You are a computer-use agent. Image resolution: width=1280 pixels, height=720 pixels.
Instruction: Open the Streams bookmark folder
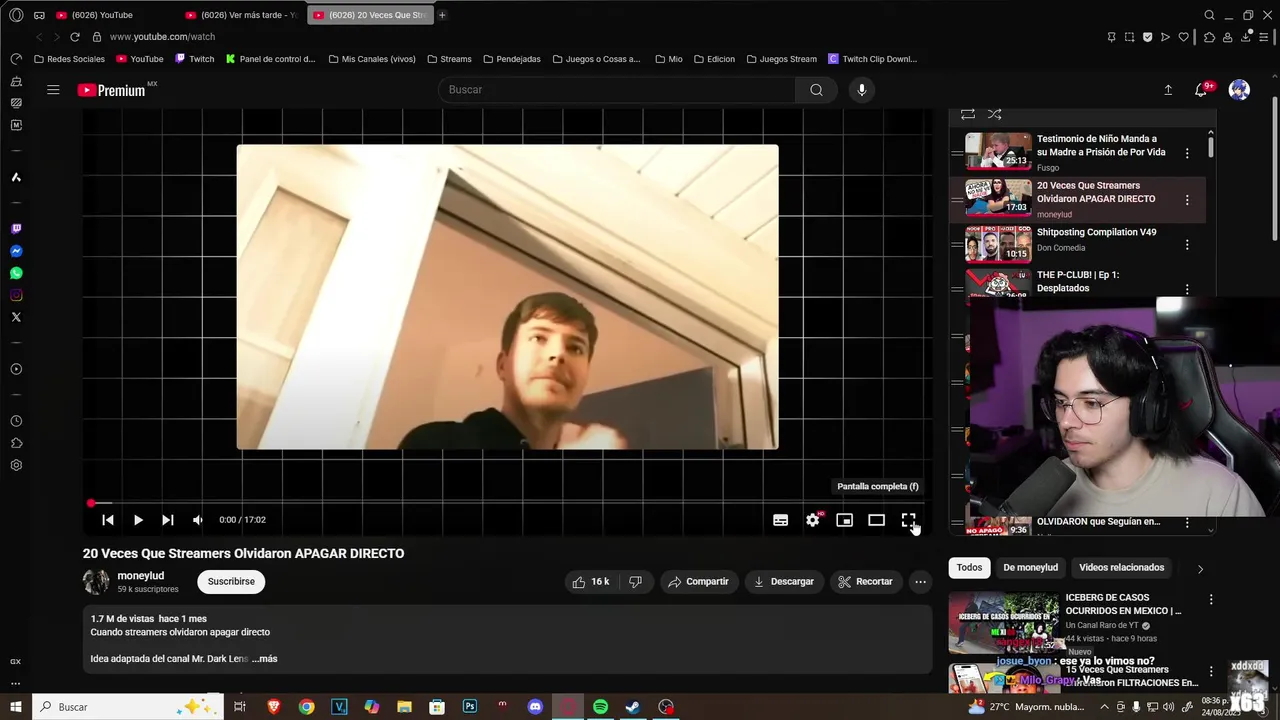point(449,59)
